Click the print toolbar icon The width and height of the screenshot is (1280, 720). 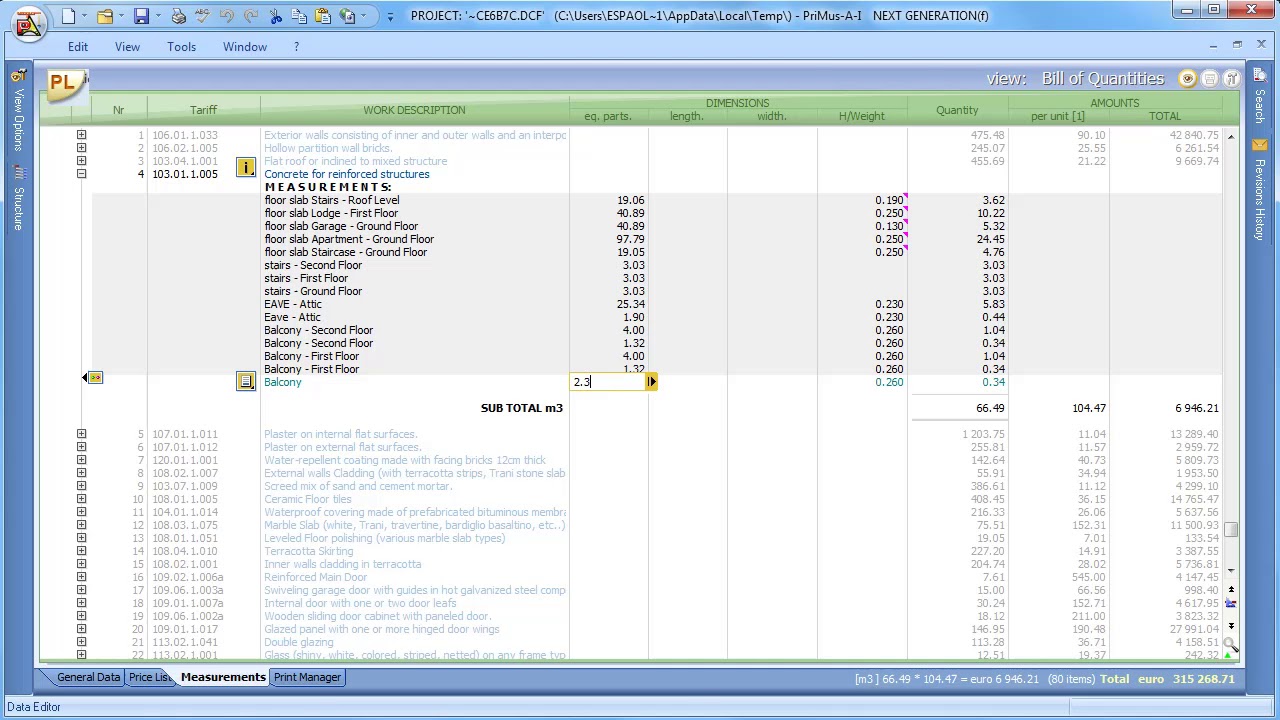coord(178,16)
